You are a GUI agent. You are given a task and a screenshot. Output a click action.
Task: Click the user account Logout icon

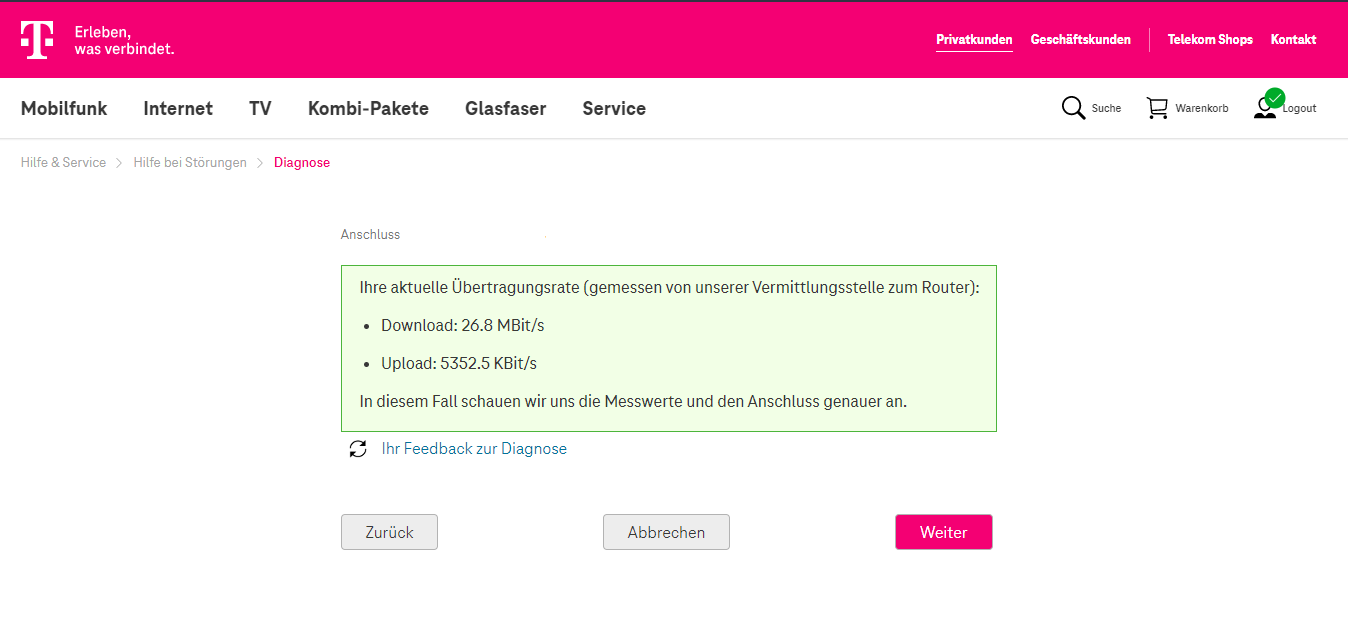click(1266, 106)
